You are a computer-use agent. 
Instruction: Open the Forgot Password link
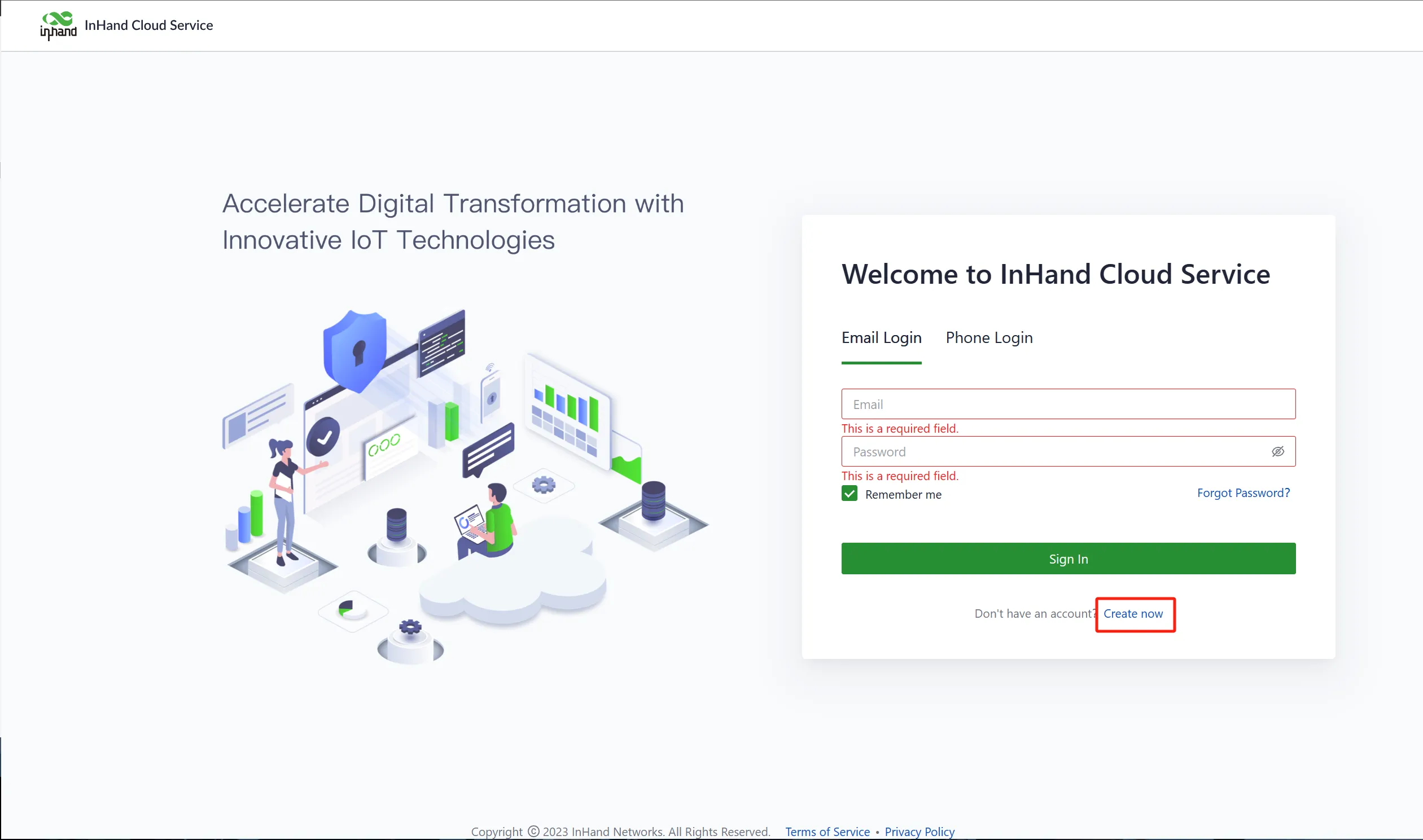[1243, 493]
